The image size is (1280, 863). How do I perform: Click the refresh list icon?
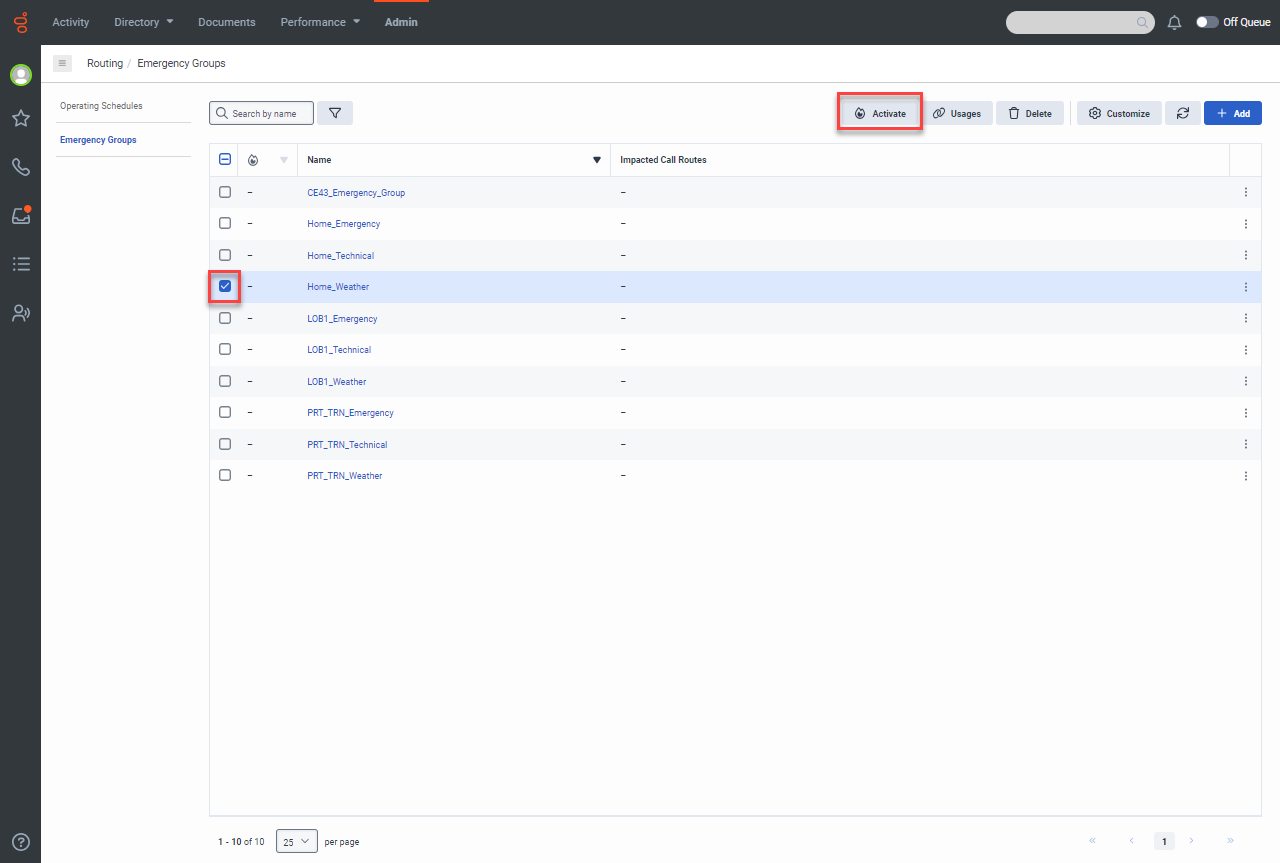1182,113
